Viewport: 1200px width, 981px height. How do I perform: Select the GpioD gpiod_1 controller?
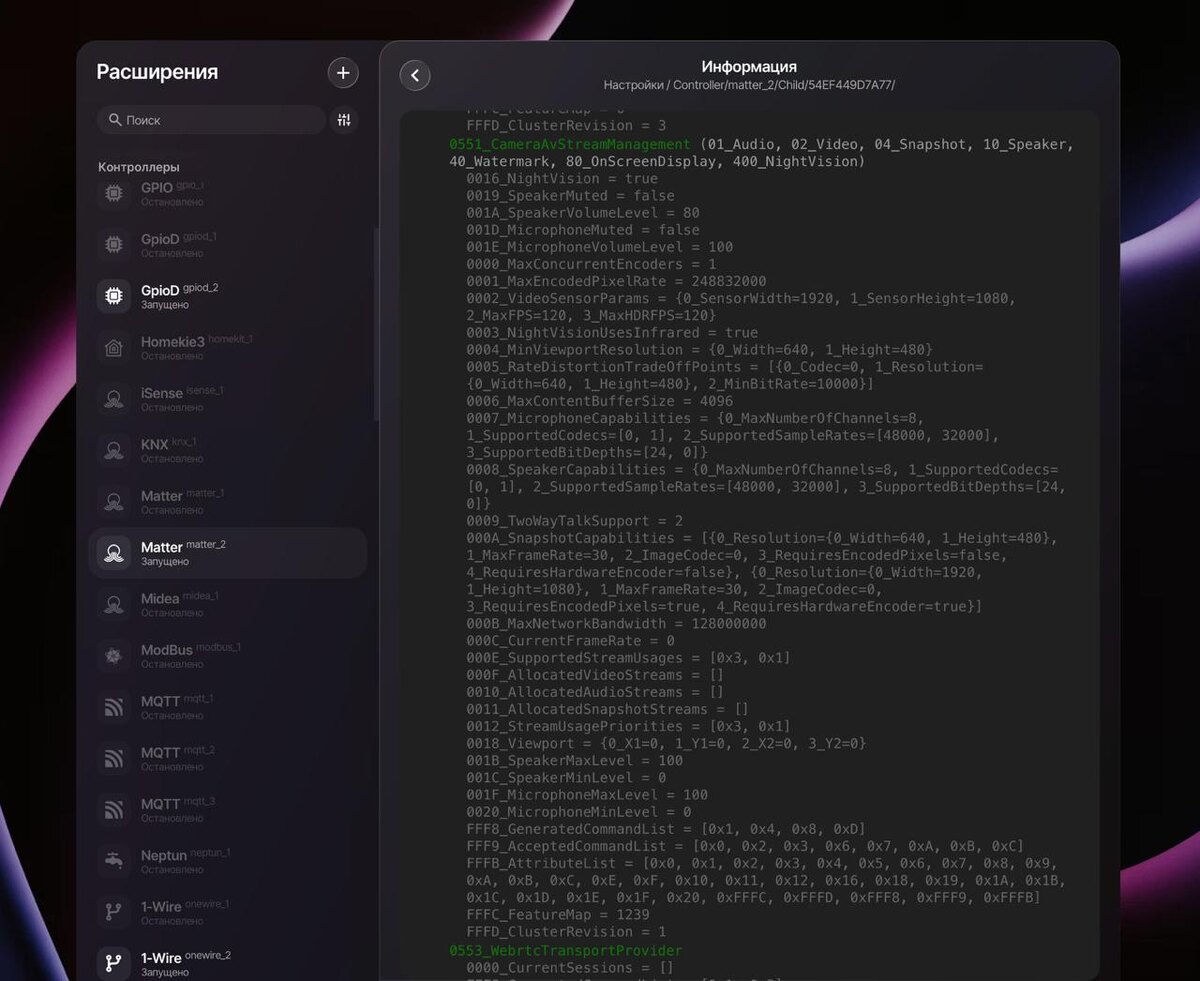click(228, 244)
